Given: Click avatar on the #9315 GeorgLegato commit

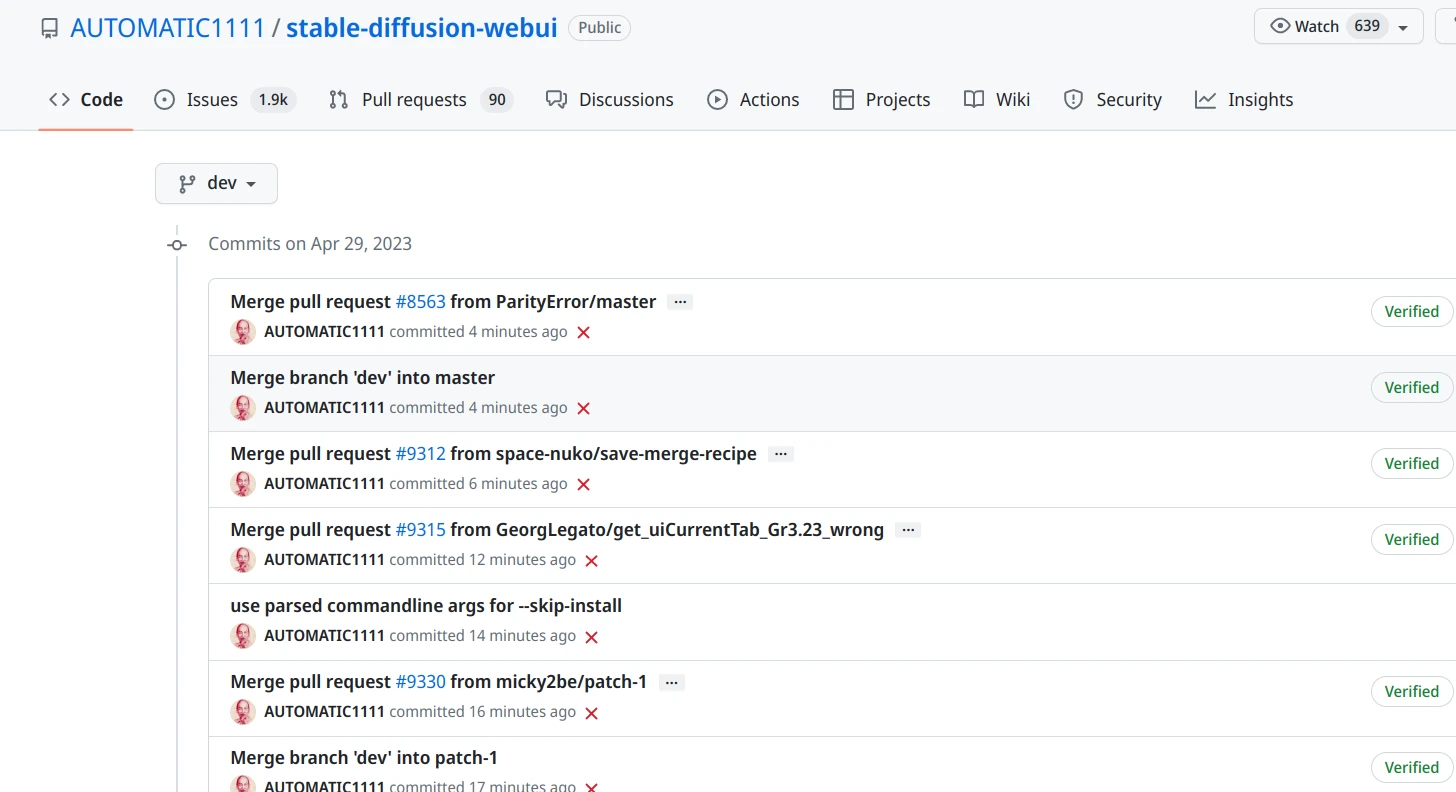Looking at the screenshot, I should [243, 560].
